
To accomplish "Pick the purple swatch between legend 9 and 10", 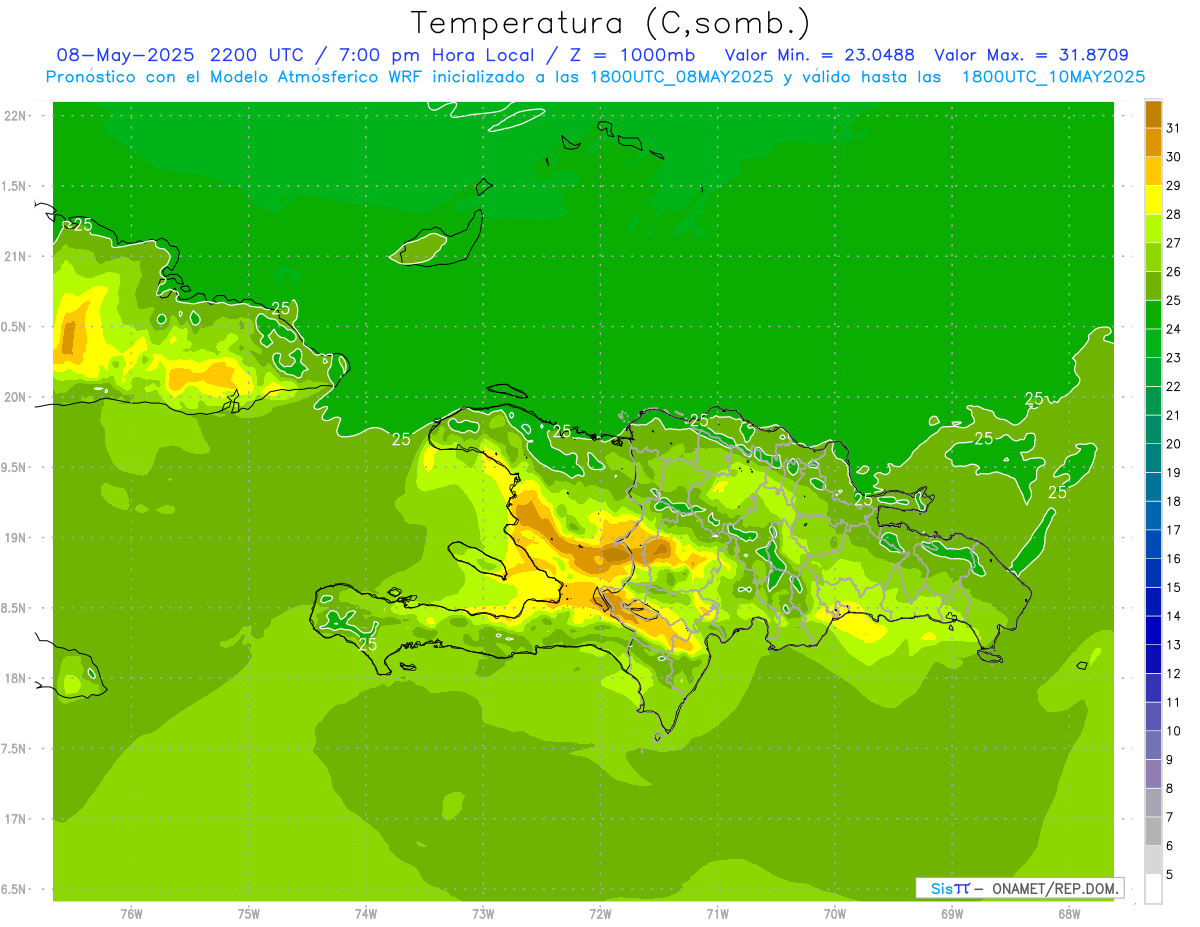I will coord(1153,745).
